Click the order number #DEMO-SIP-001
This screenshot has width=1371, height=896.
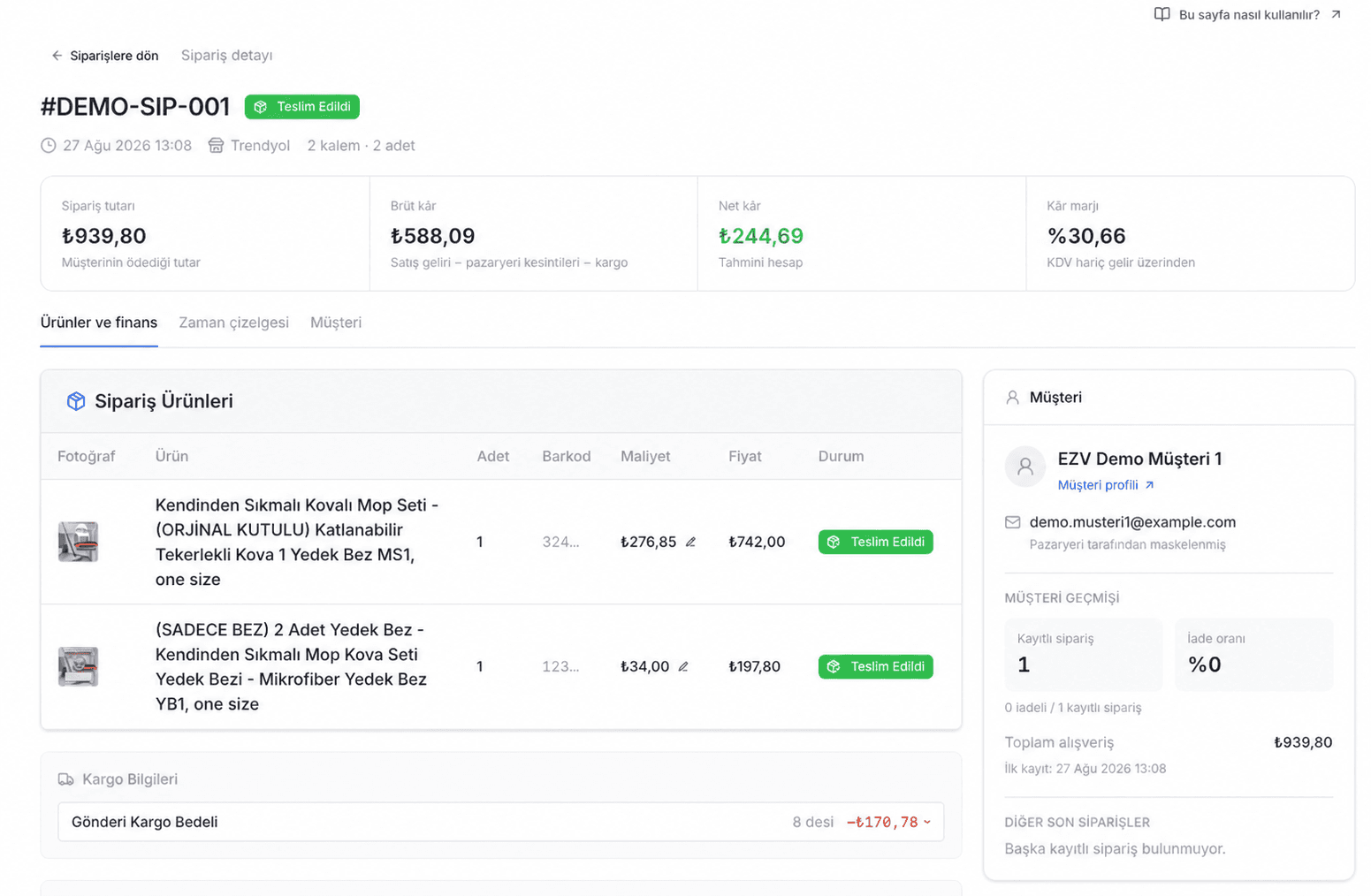click(135, 107)
